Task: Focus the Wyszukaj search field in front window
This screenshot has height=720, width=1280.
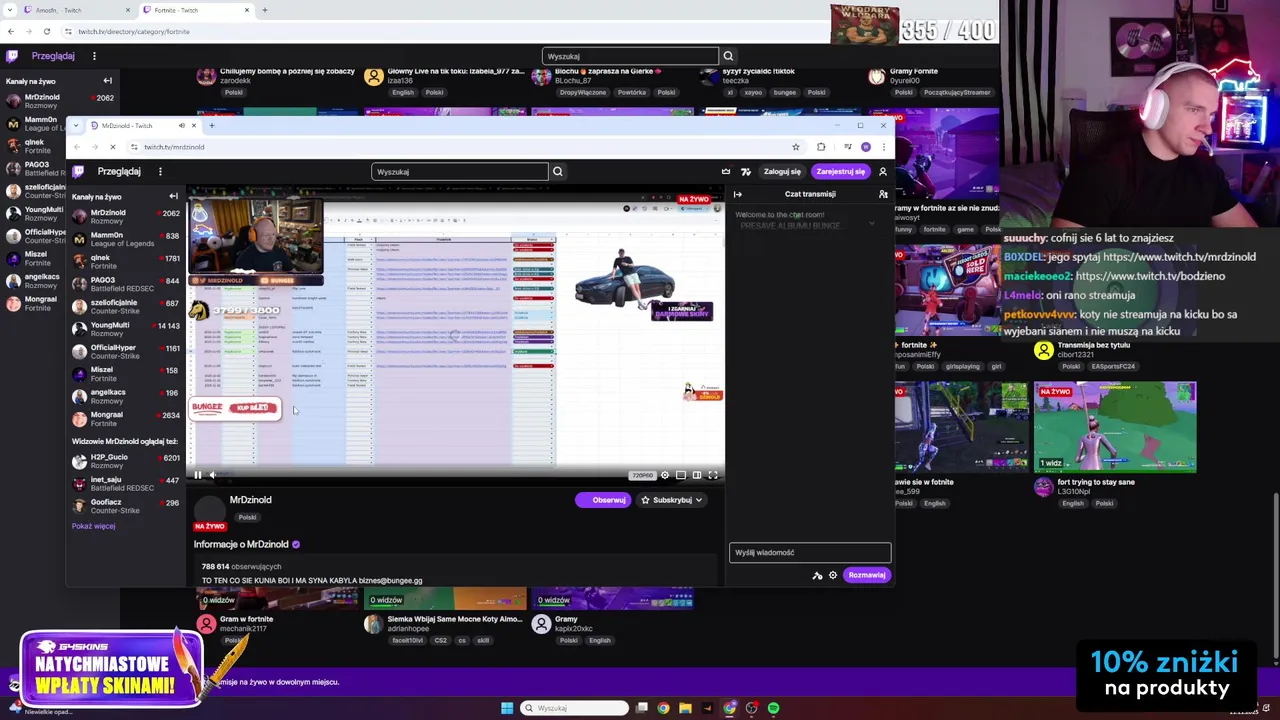Action: point(460,171)
